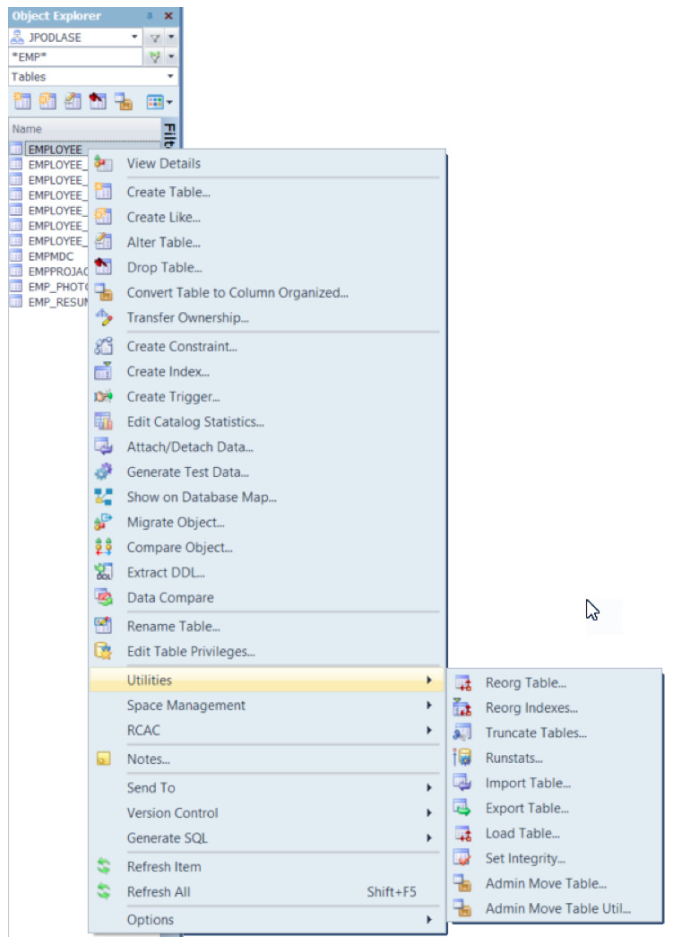Viewport: 675px width, 945px height.
Task: Select the EMP_PHOTO table row
Action: [49, 286]
